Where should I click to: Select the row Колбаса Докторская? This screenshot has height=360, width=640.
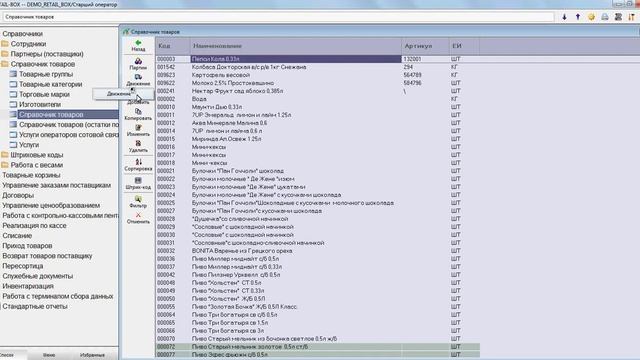tap(318, 67)
